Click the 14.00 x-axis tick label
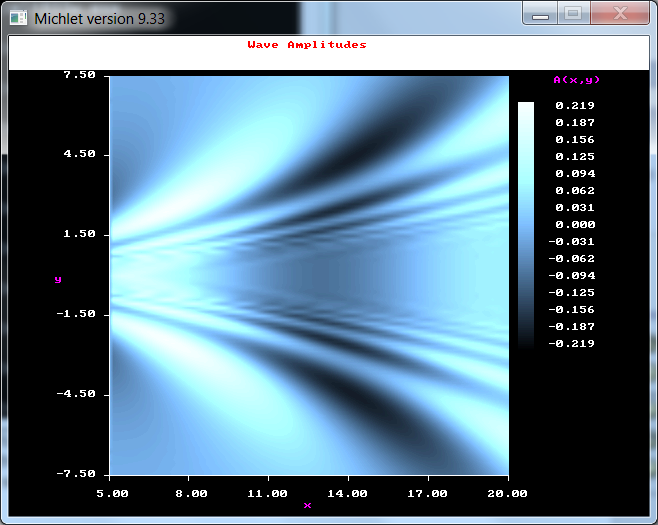 (349, 493)
